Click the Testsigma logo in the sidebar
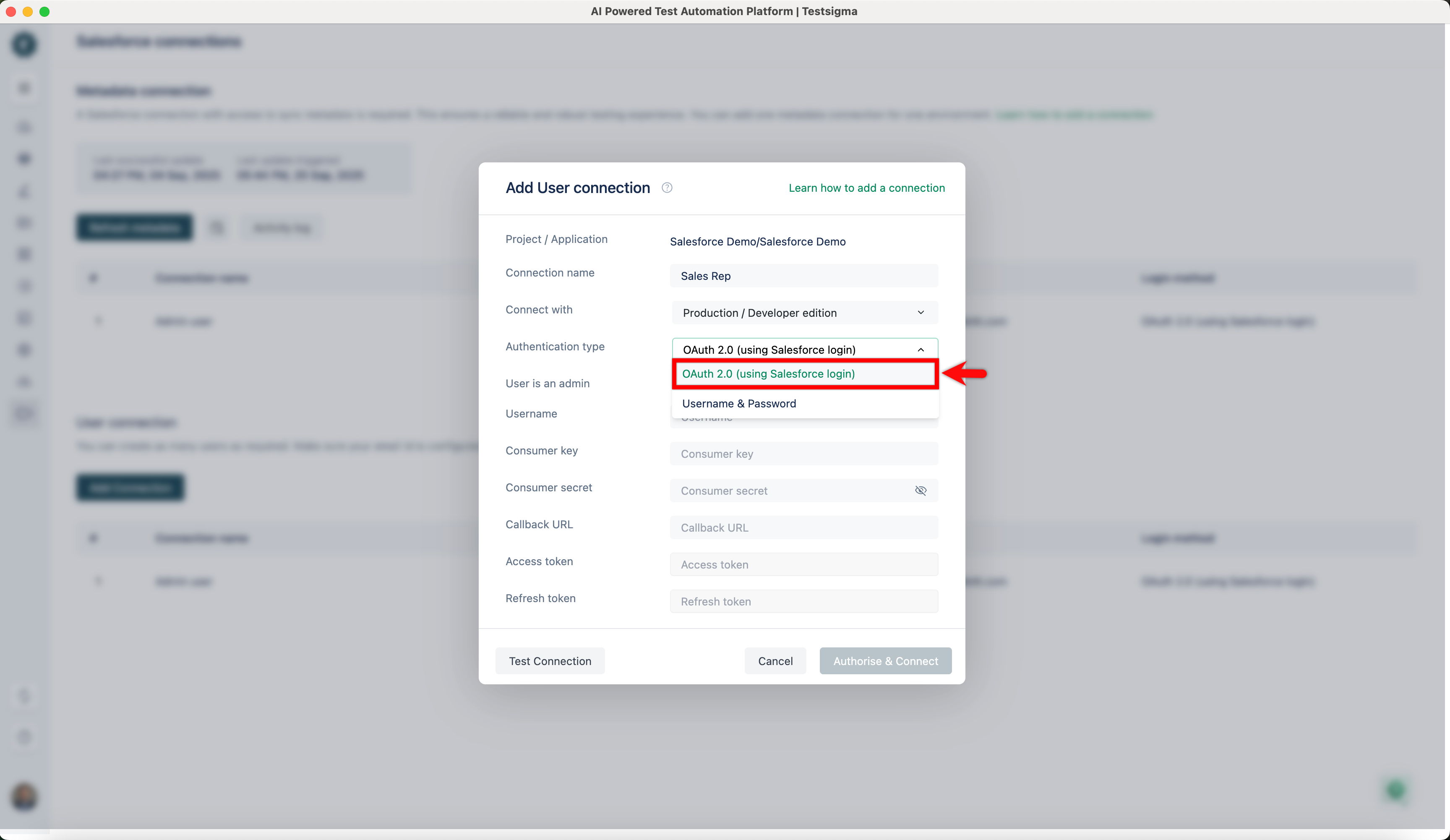The image size is (1450, 840). [24, 44]
